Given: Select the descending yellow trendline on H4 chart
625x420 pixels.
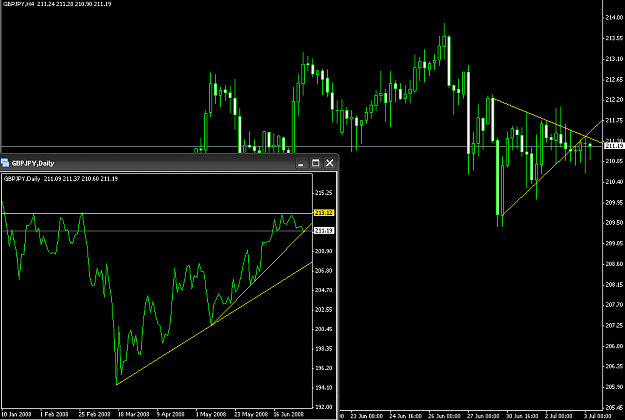Looking at the screenshot, I should tap(548, 120).
